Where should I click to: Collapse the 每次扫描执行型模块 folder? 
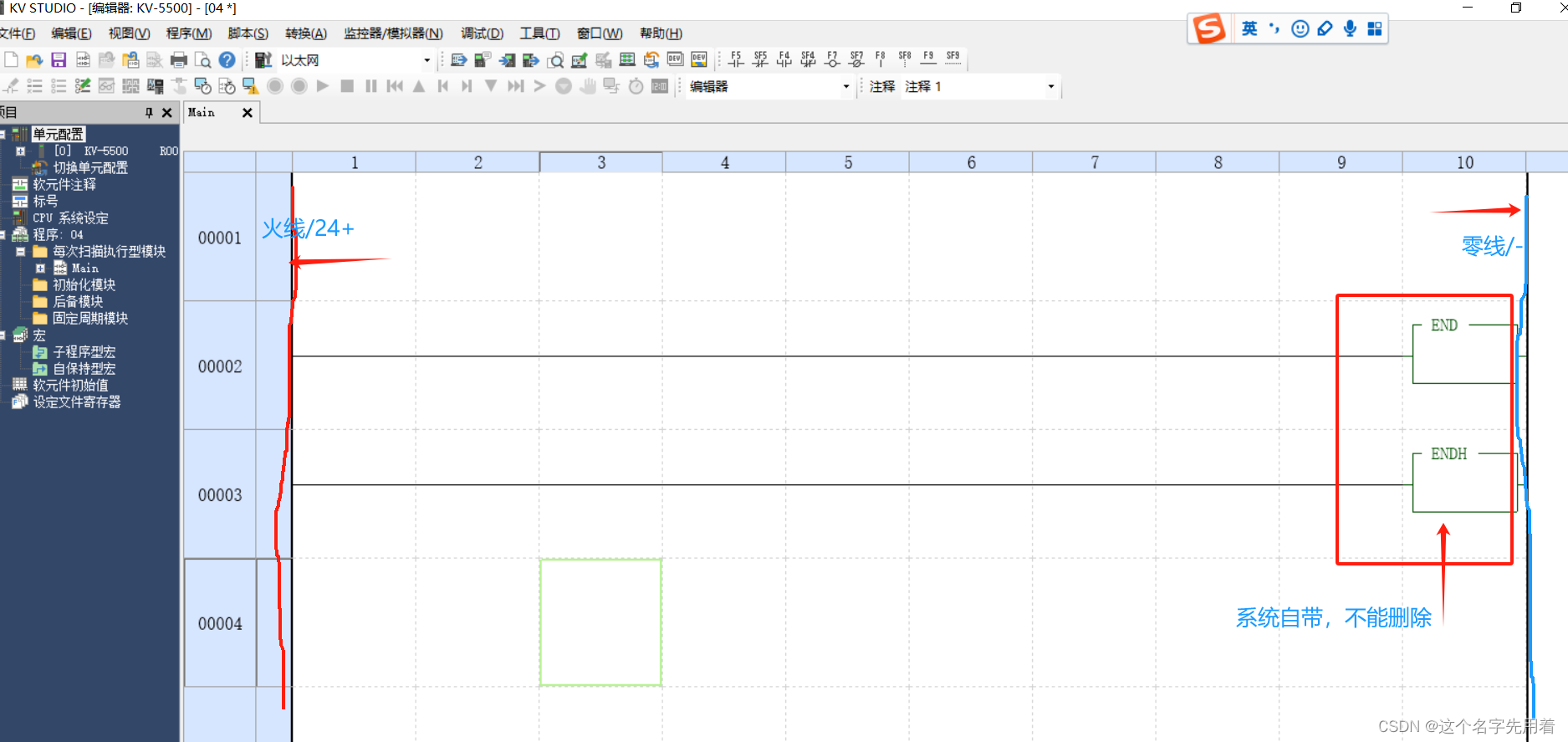[21, 252]
